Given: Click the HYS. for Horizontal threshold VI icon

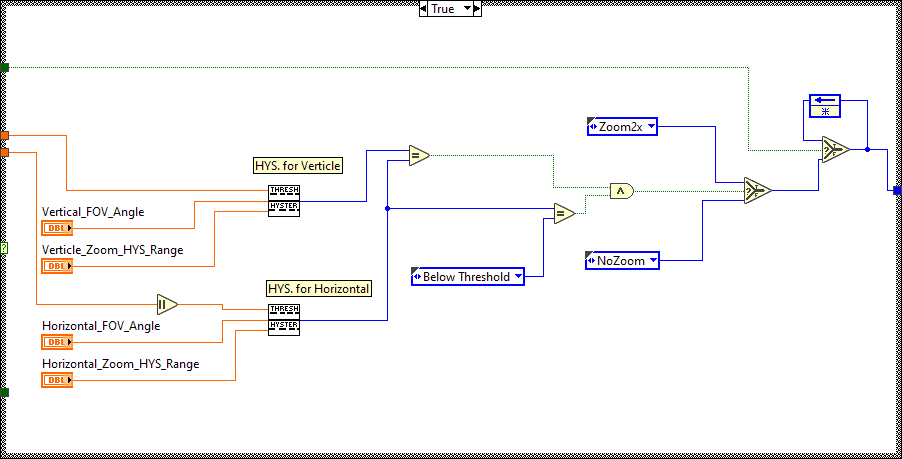Looking at the screenshot, I should [283, 319].
